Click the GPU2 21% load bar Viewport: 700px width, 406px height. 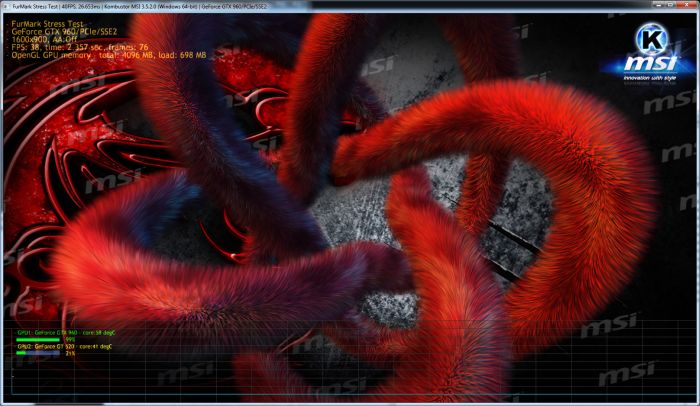[x=38, y=353]
